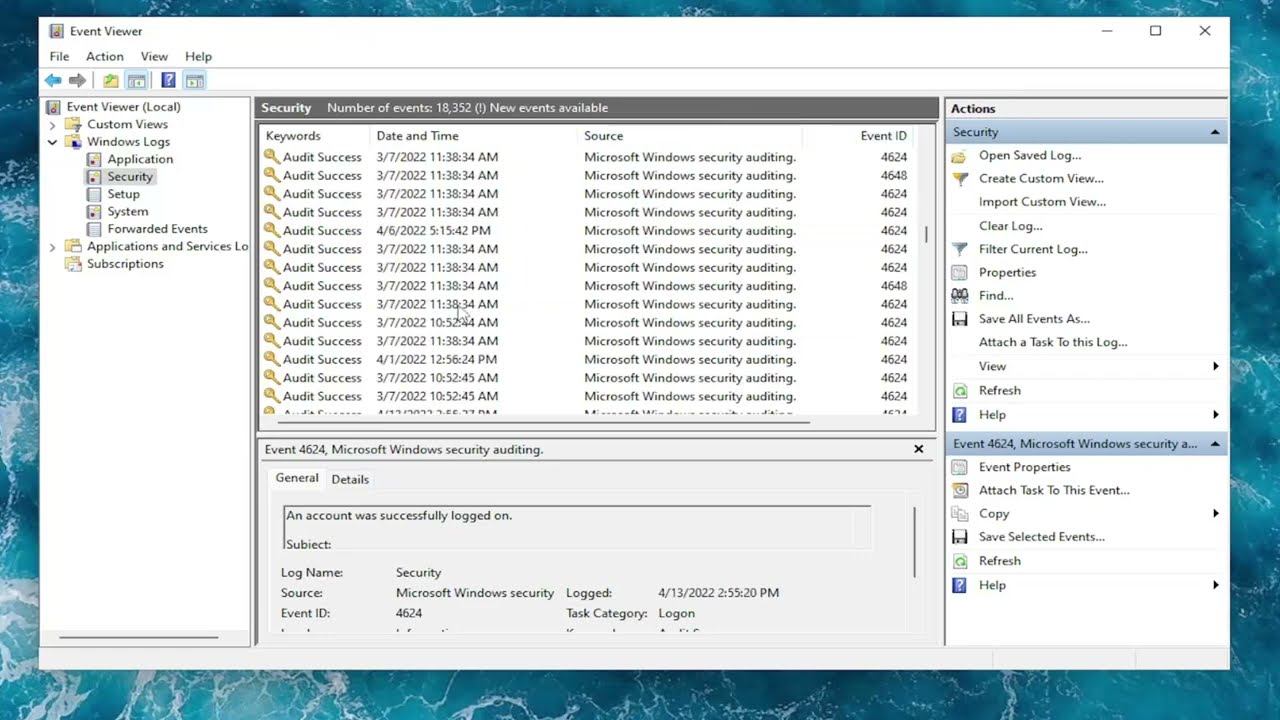The image size is (1280, 720).
Task: Expand the Copy submenu arrow
Action: point(1216,514)
